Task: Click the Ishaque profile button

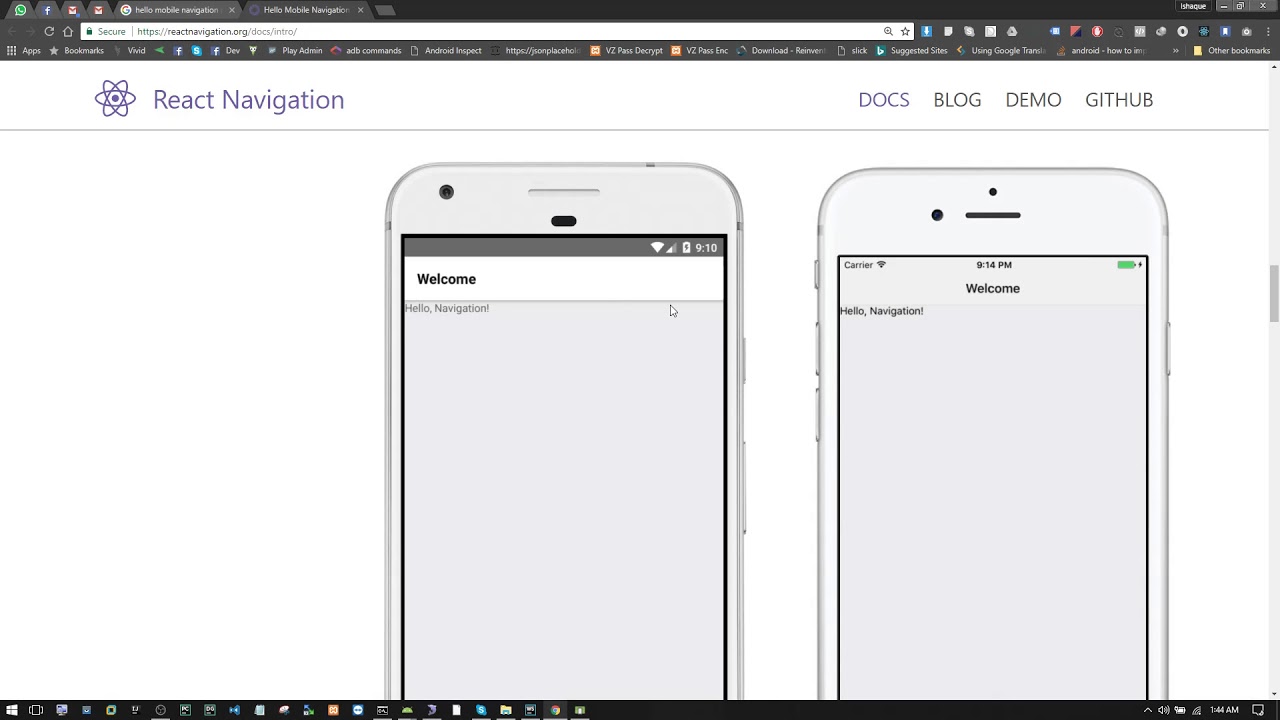Action: point(1193,6)
